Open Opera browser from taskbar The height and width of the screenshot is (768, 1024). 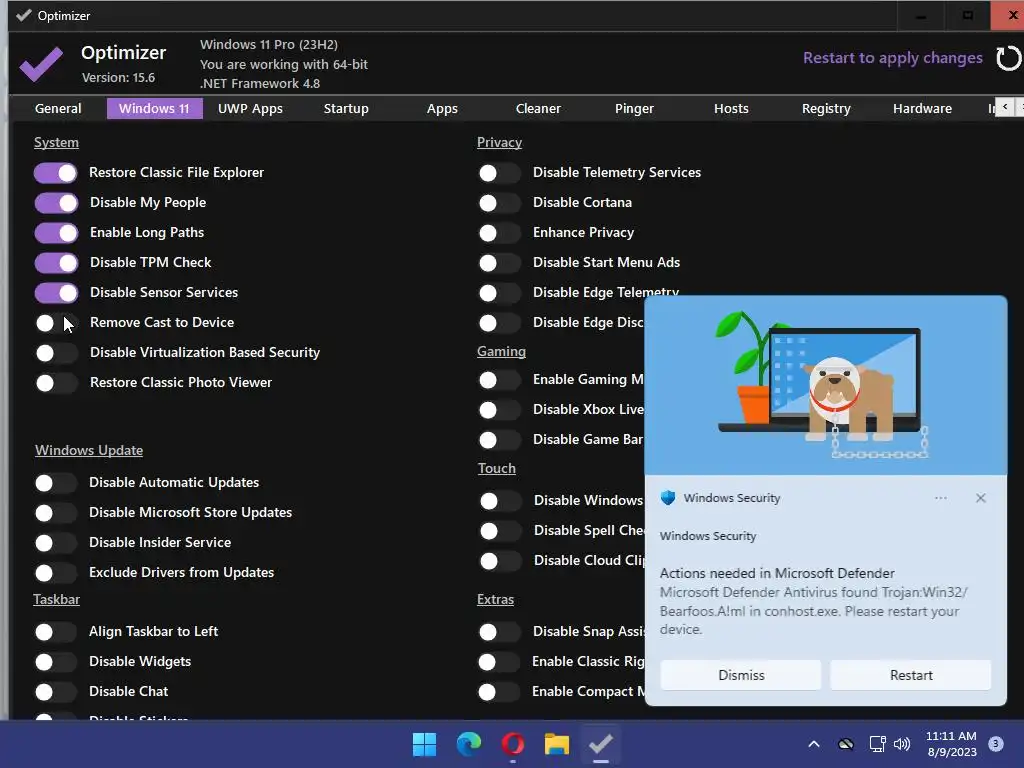pyautogui.click(x=513, y=744)
